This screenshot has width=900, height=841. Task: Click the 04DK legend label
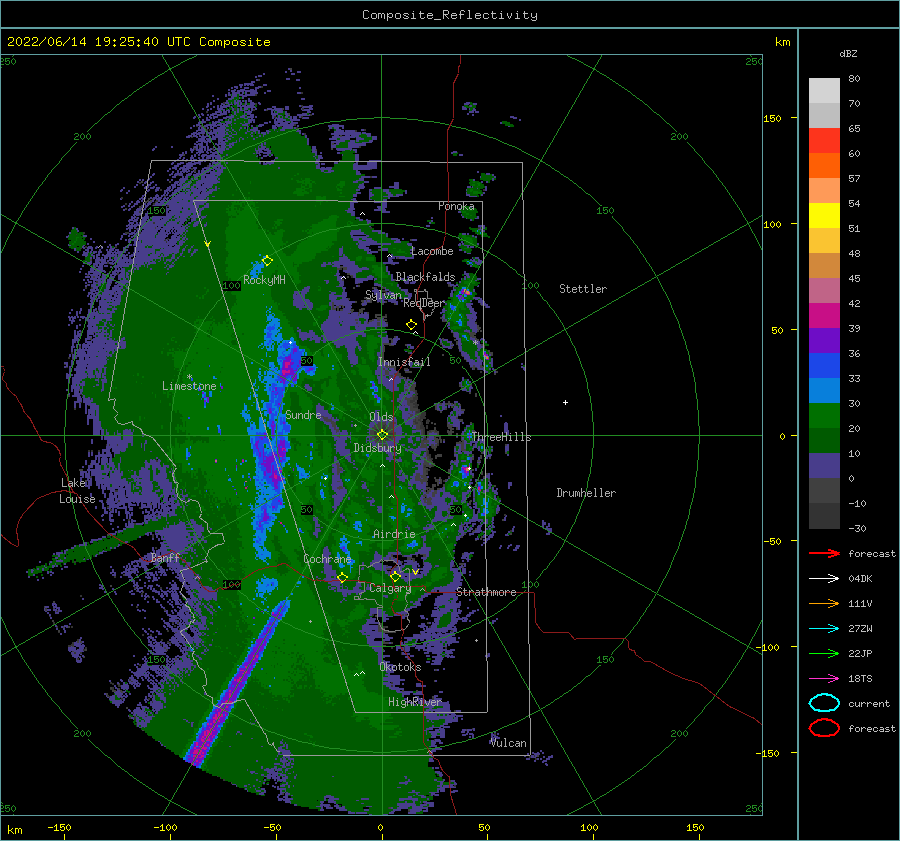coord(860,579)
